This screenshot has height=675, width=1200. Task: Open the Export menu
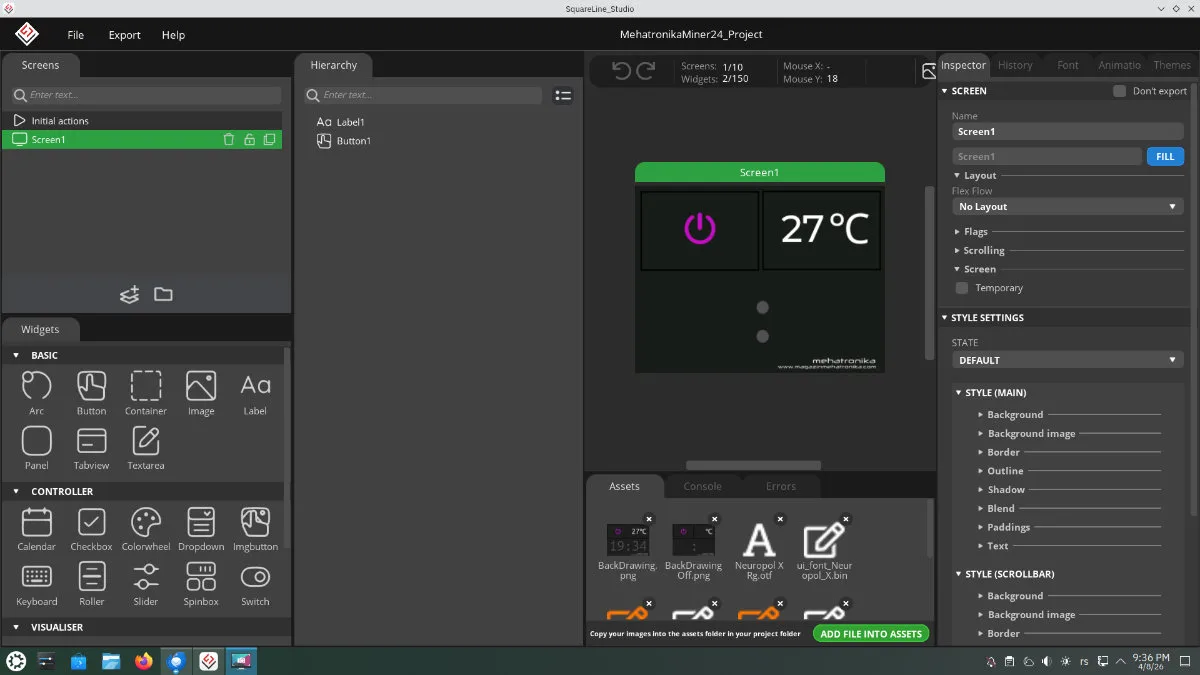(x=125, y=35)
